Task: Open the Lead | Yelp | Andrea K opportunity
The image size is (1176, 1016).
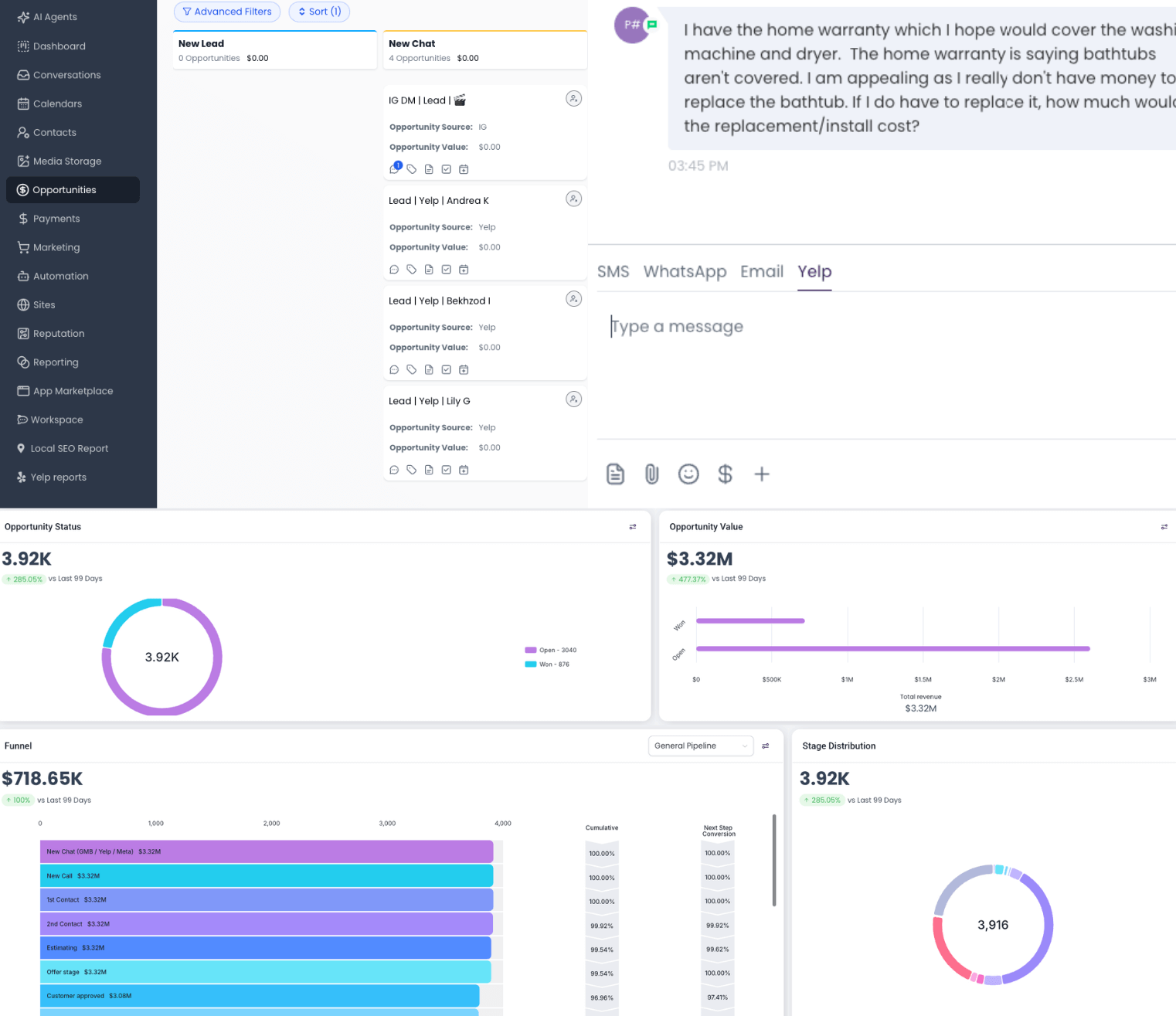Action: (438, 201)
